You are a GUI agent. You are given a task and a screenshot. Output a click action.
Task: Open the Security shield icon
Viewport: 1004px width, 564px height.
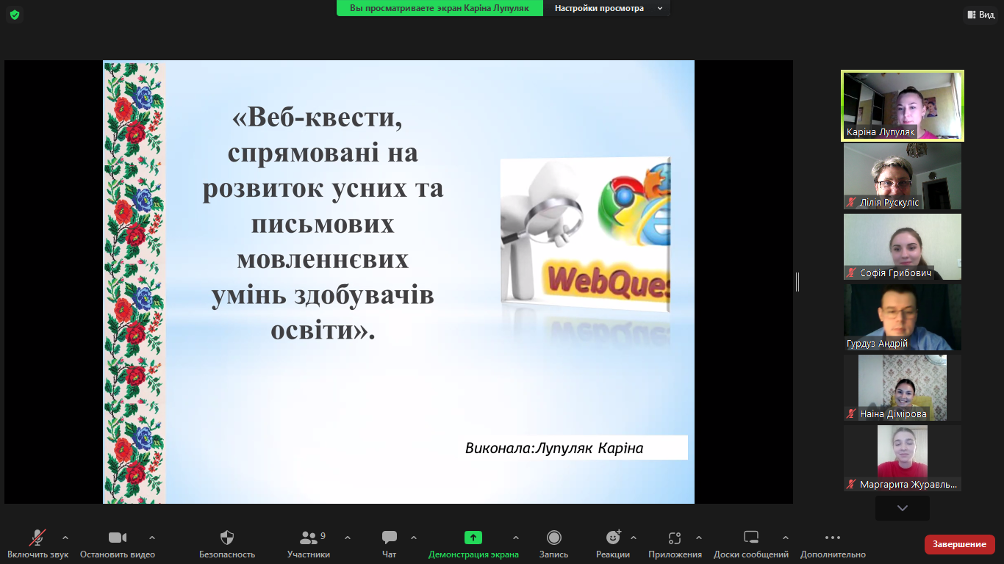(227, 538)
